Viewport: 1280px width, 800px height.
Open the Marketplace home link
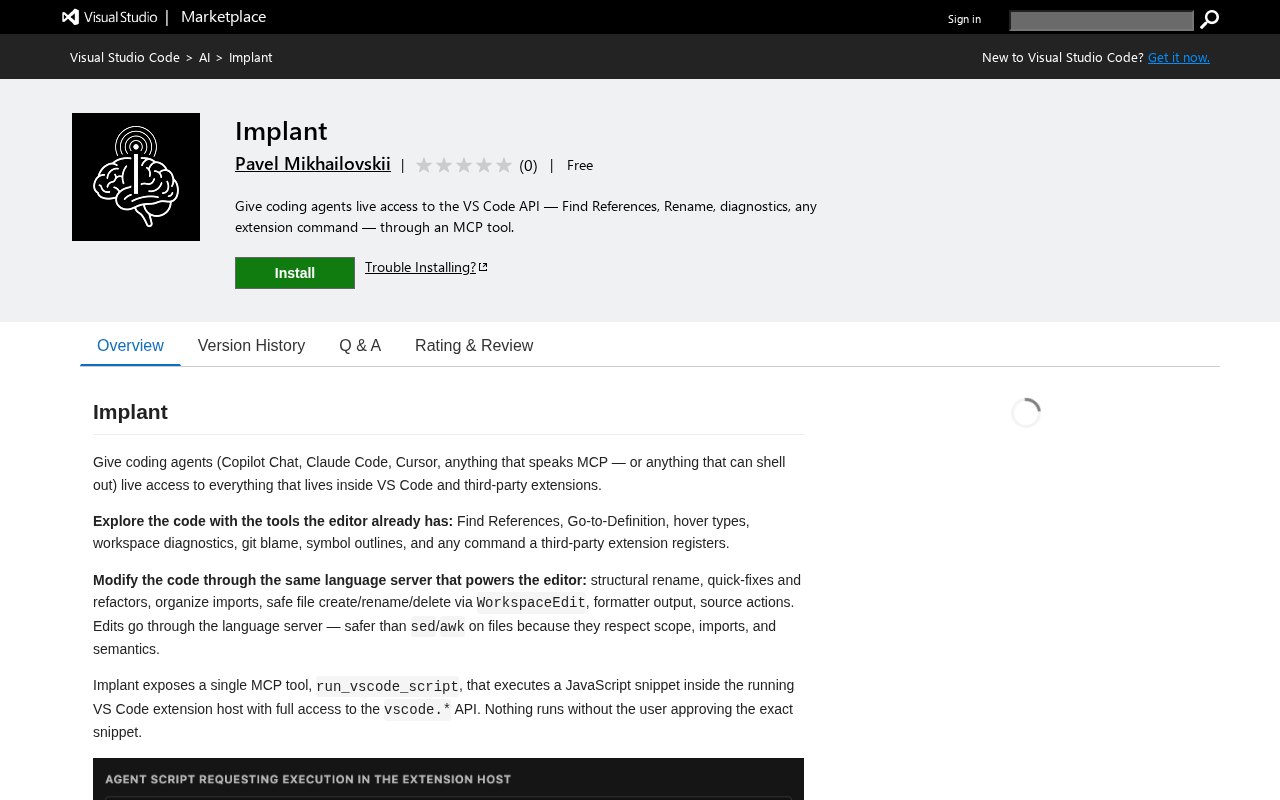coord(223,17)
